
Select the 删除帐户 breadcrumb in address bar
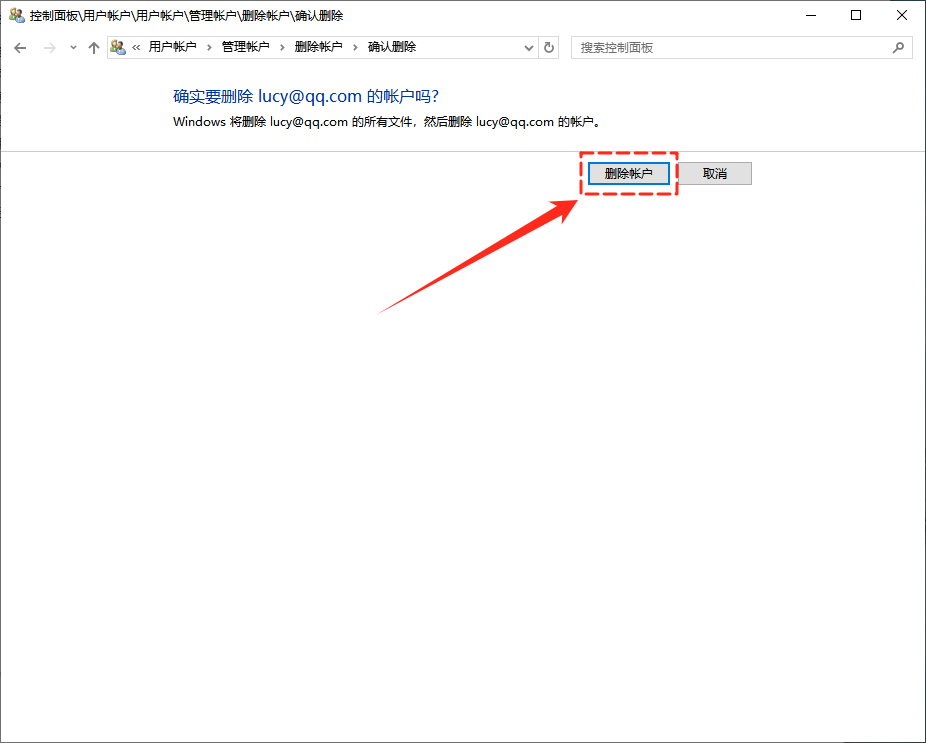318,47
